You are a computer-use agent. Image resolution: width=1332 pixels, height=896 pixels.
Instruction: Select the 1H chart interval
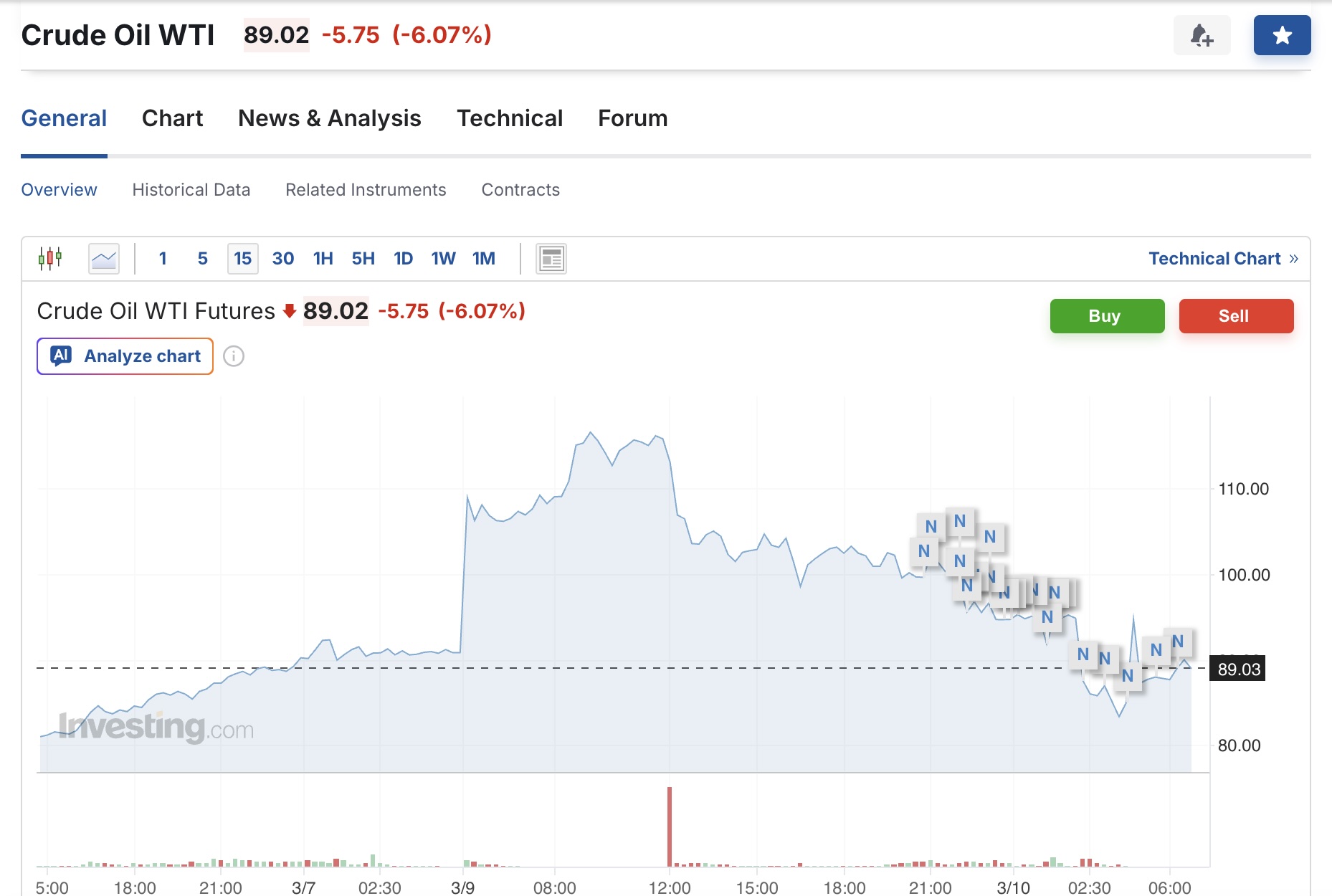323,258
